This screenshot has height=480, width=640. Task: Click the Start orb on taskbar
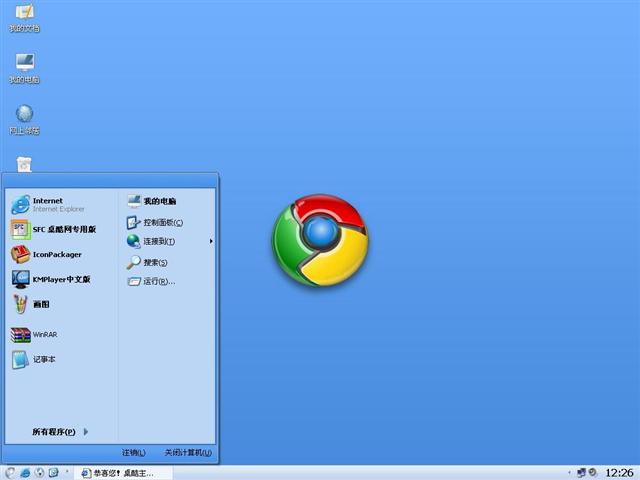(x=10, y=473)
